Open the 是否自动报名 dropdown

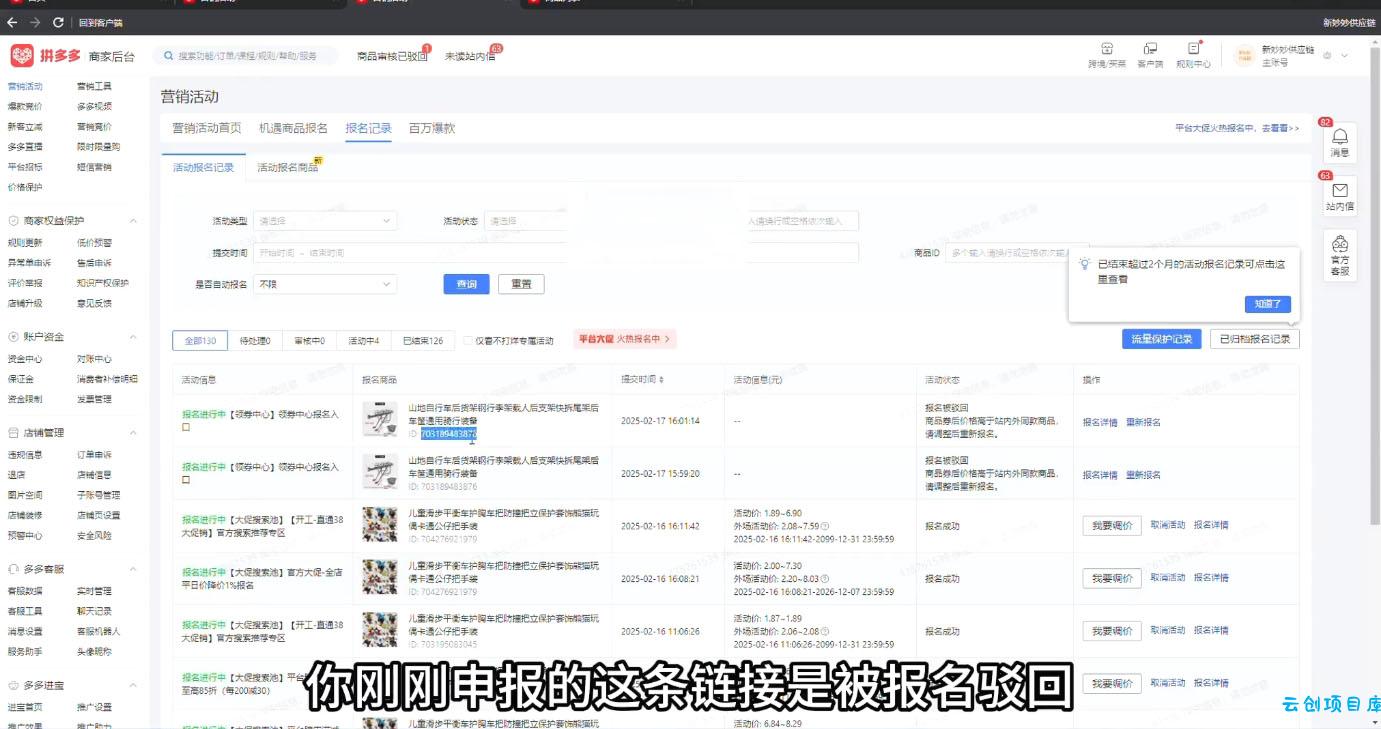point(325,284)
